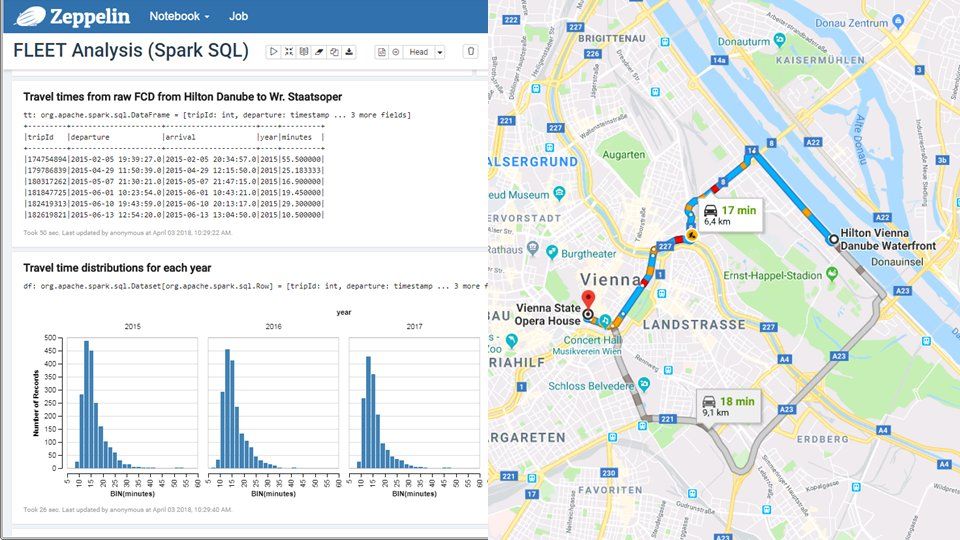Click the BRIGITTENAU district label
The image size is (960, 540).
(x=612, y=38)
